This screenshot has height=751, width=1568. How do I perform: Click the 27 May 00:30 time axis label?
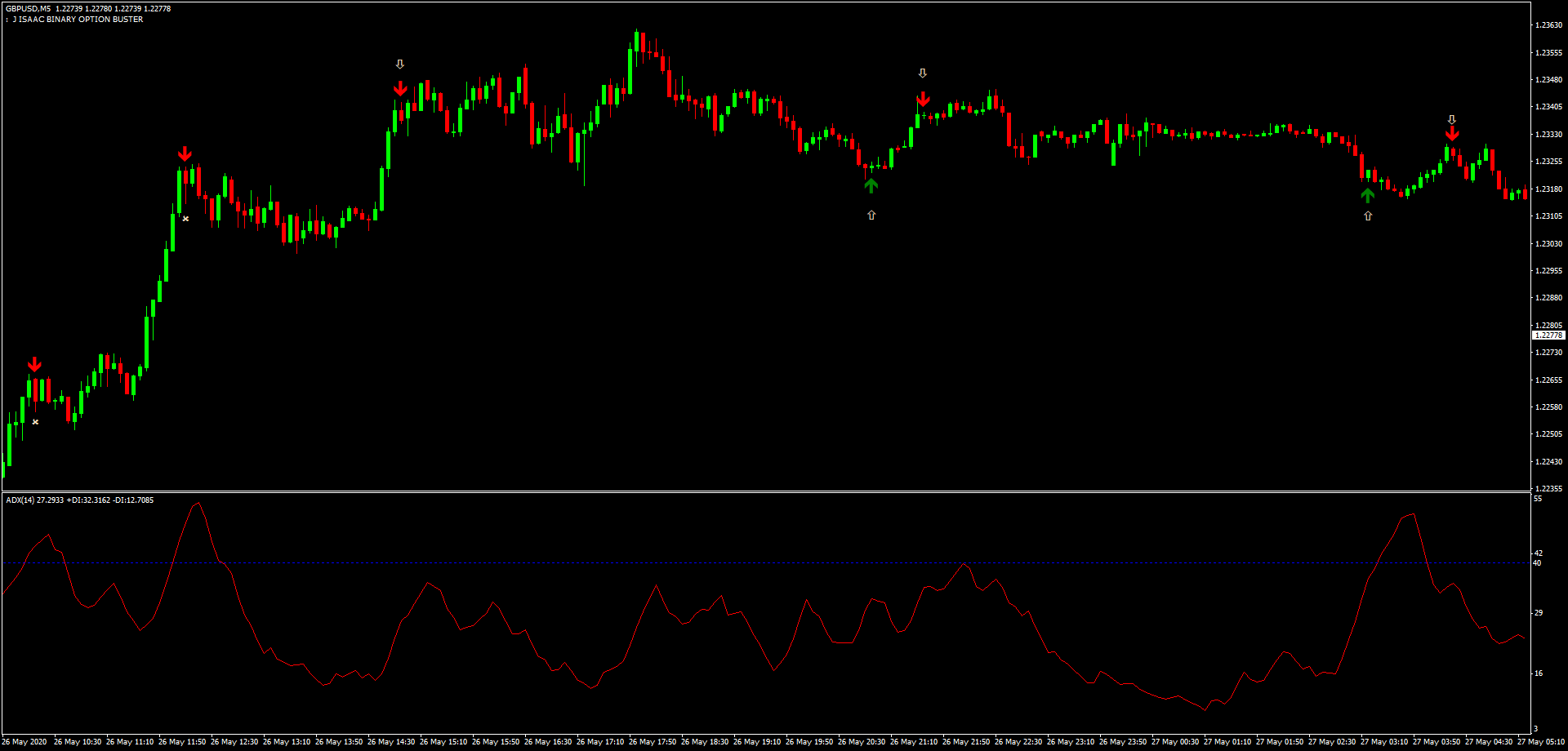pos(1174,742)
